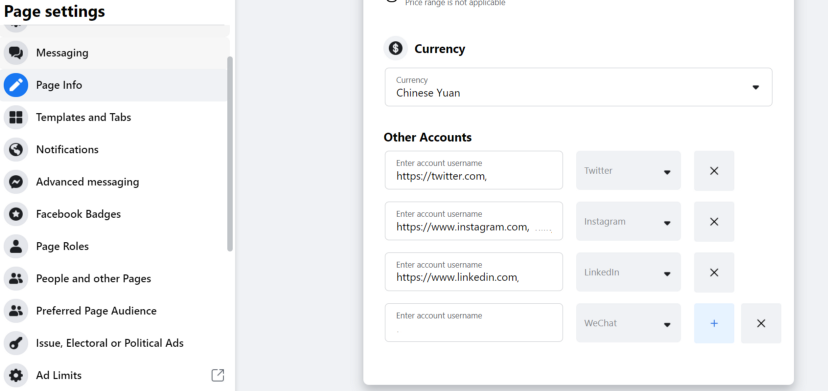Open the WeChat account type dropdown
828x391 pixels.
628,323
